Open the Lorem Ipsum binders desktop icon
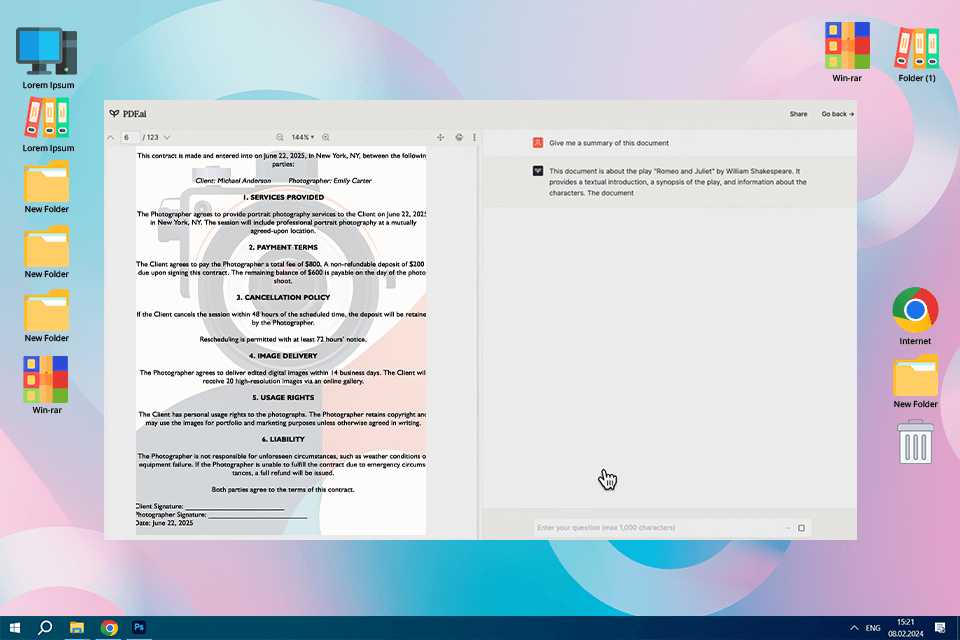This screenshot has width=960, height=640. tap(48, 126)
